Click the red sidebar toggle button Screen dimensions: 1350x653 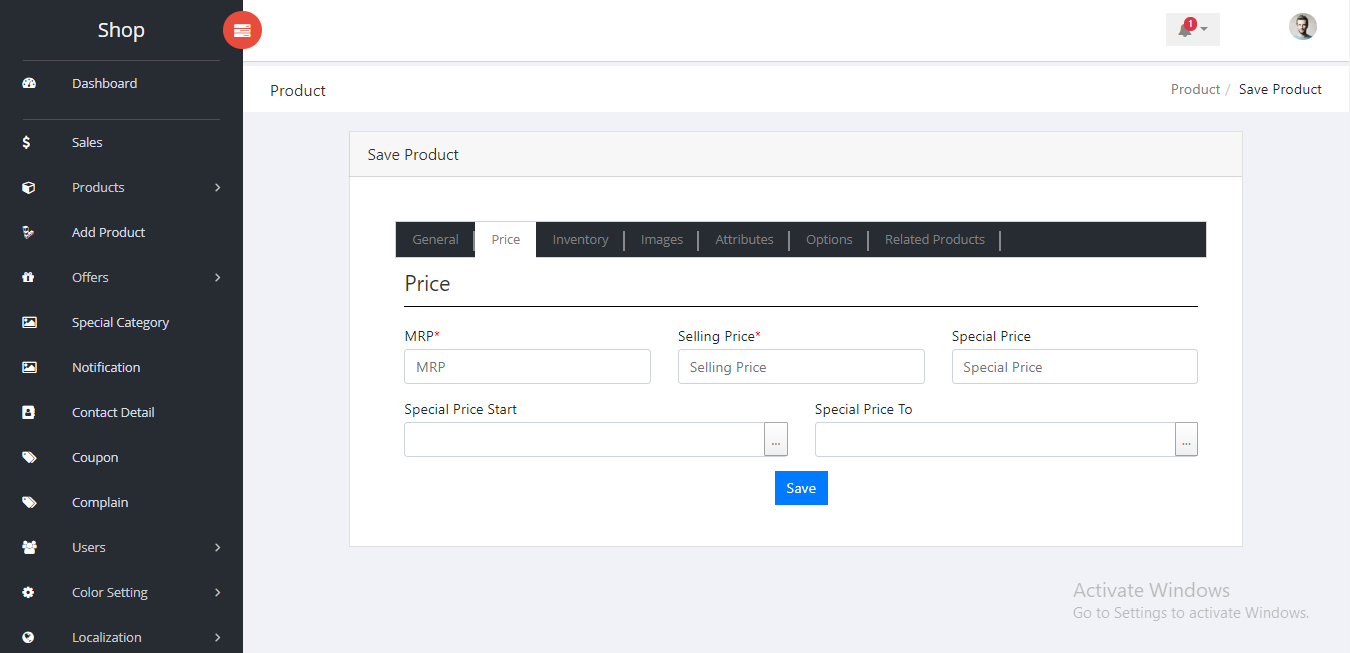click(x=242, y=30)
